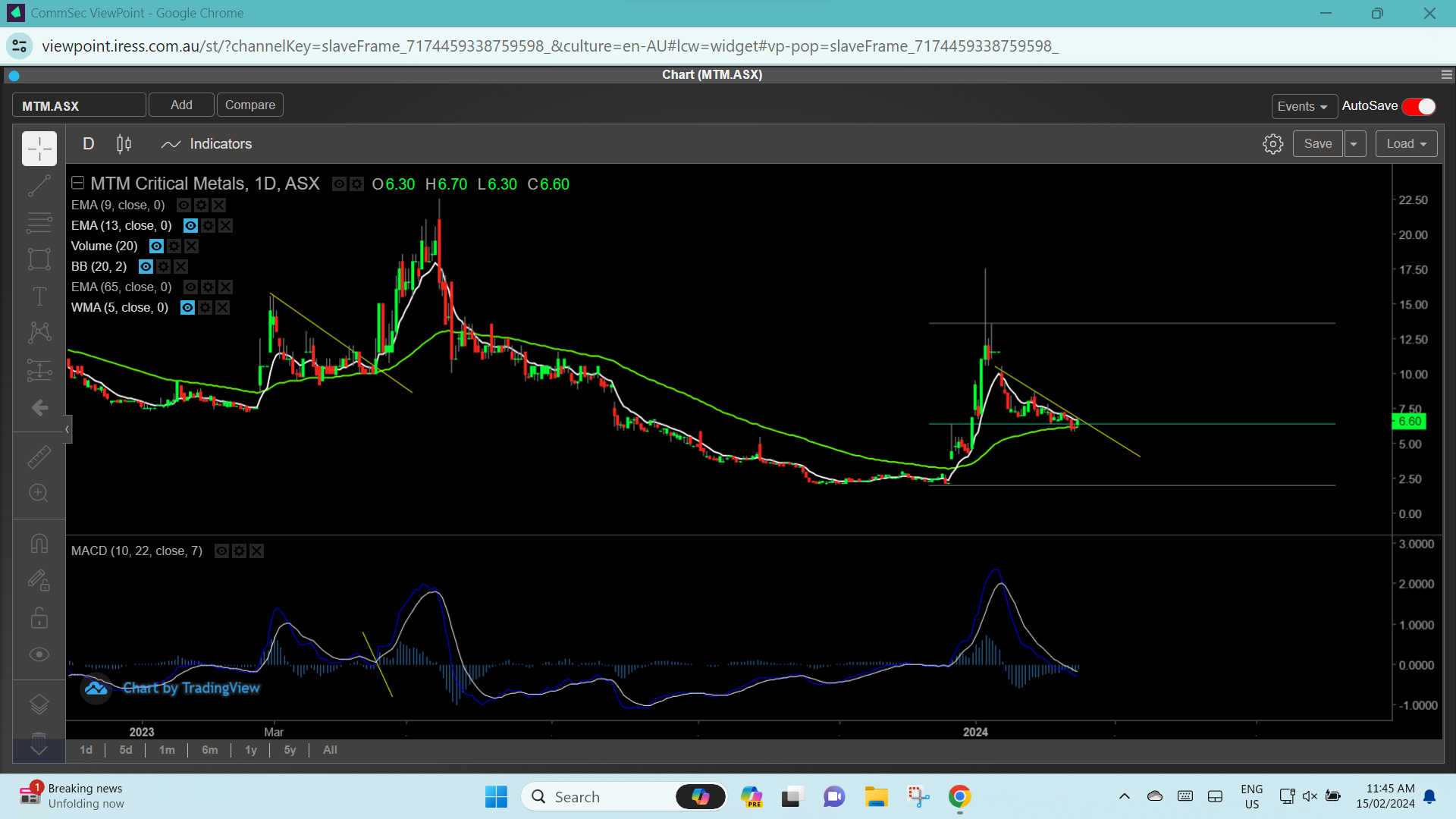This screenshot has height=819, width=1456.
Task: Open the object tree layers icon
Action: 39,704
